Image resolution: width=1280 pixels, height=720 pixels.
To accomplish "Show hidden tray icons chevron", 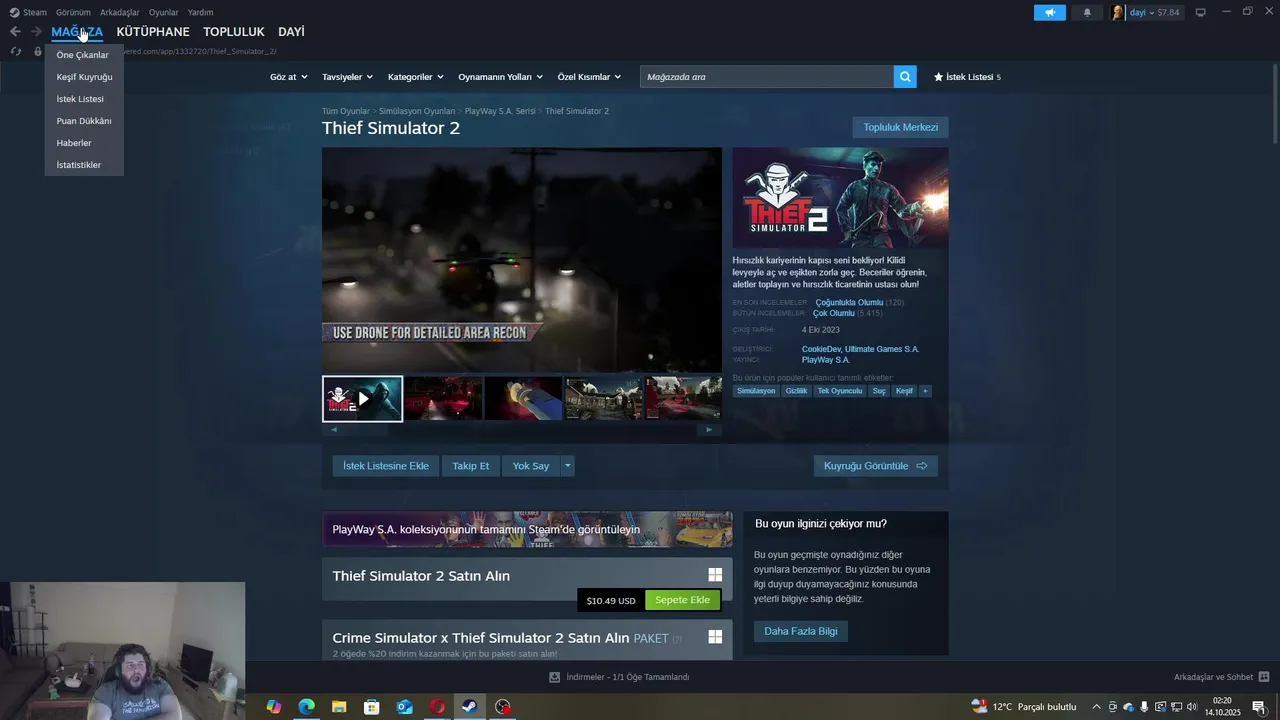I will [1096, 707].
